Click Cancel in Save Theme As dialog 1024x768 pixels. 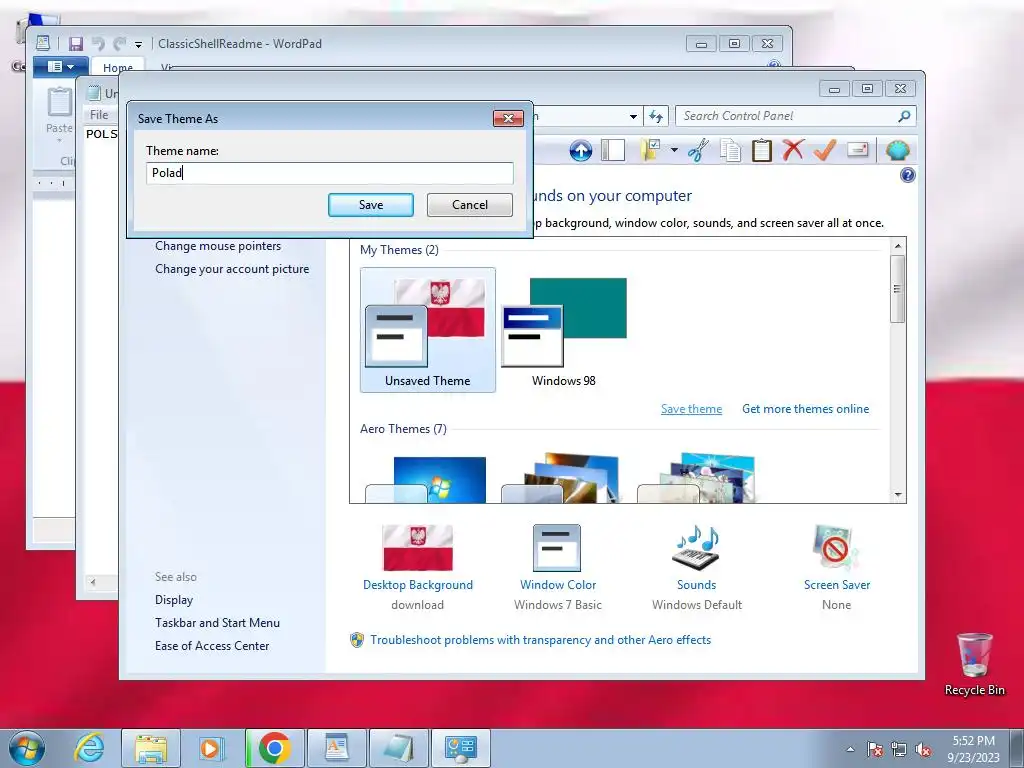470,205
